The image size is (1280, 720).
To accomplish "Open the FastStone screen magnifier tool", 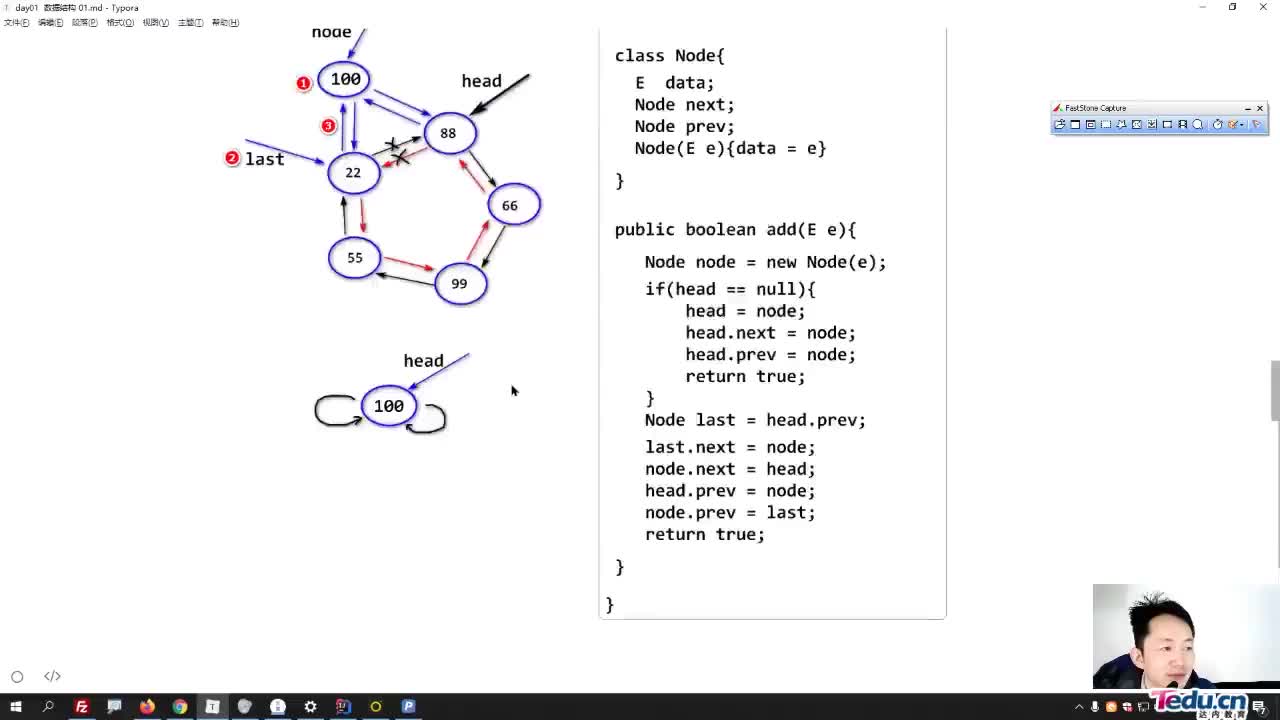I will point(1197,124).
